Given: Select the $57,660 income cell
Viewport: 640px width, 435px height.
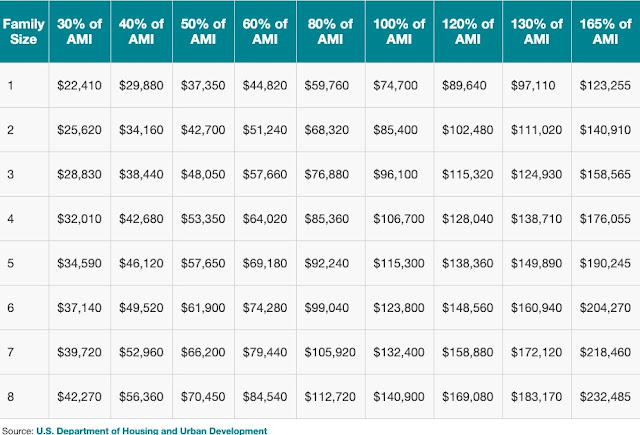Looking at the screenshot, I should pos(263,174).
